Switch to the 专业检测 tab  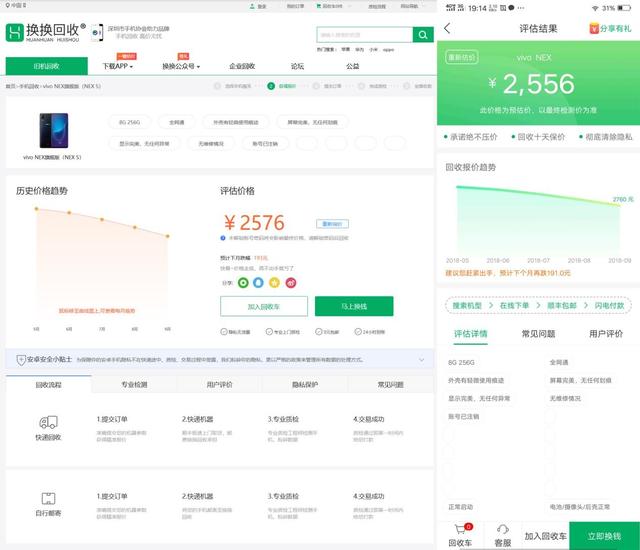(134, 384)
